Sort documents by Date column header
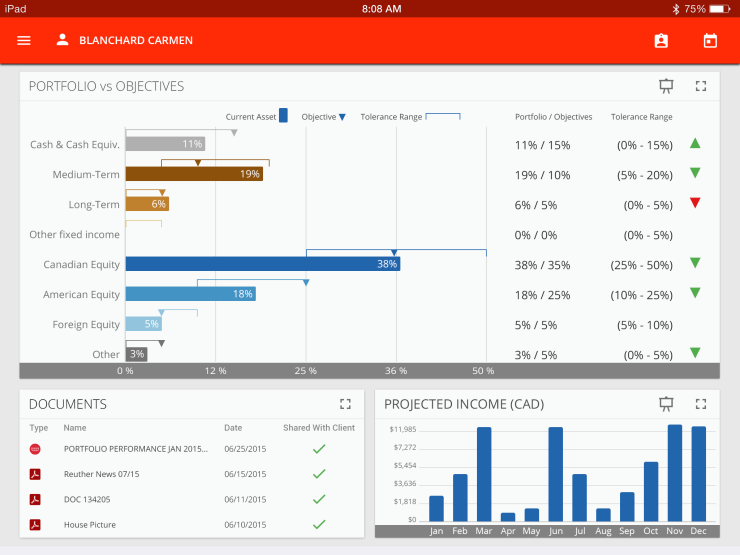The height and width of the screenshot is (555, 740). click(233, 428)
